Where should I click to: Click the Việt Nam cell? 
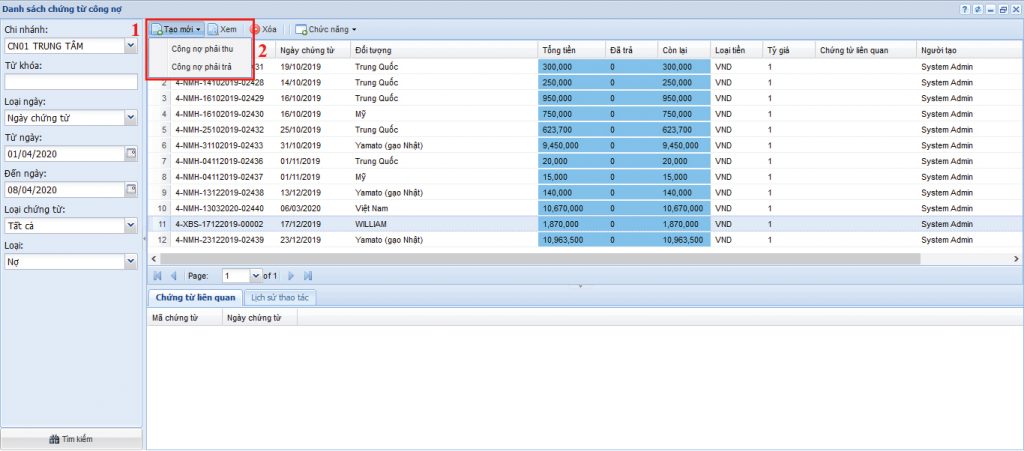pos(443,208)
